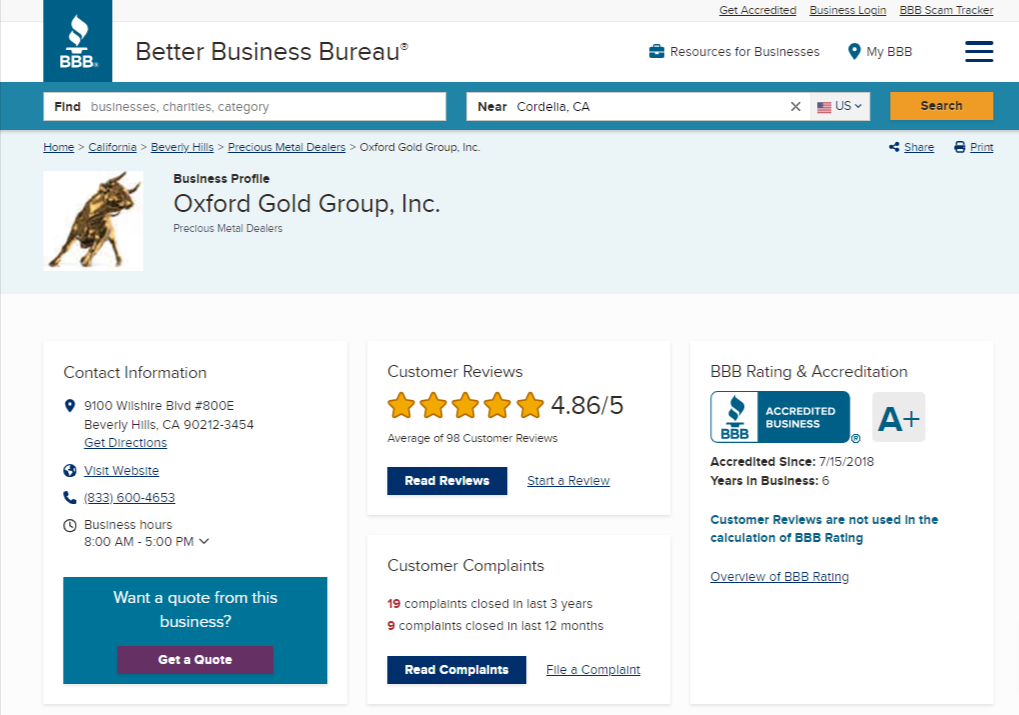1019x715 pixels.
Task: Click the My BBB location pin icon
Action: coord(854,51)
